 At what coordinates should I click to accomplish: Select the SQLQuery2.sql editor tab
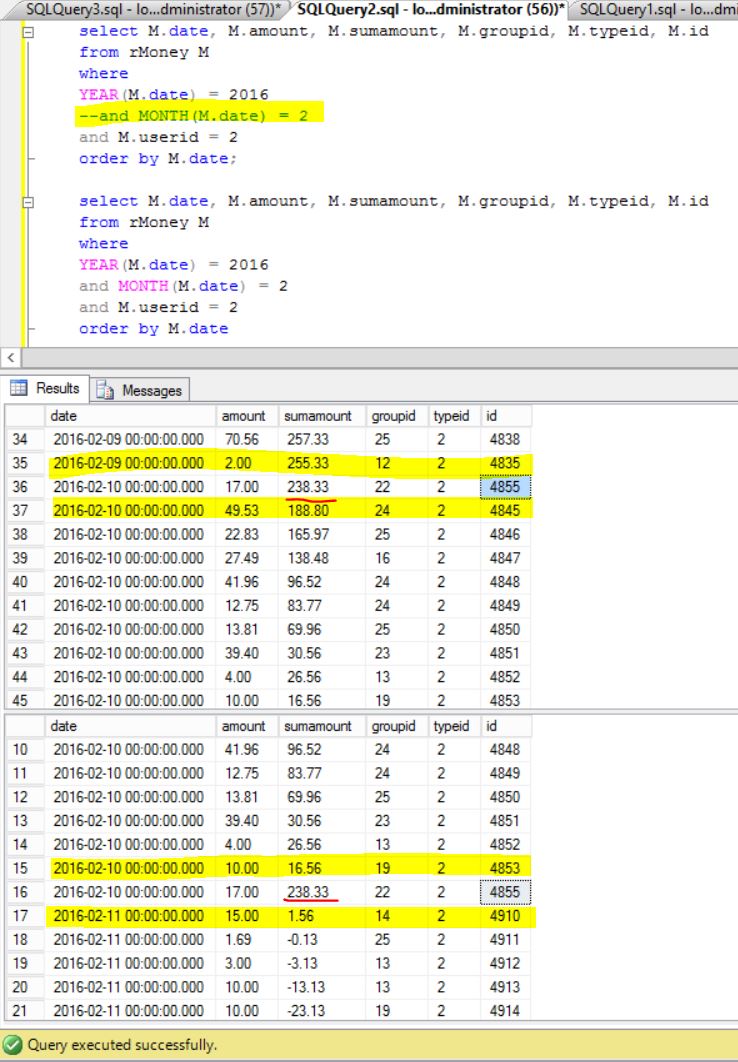point(431,9)
